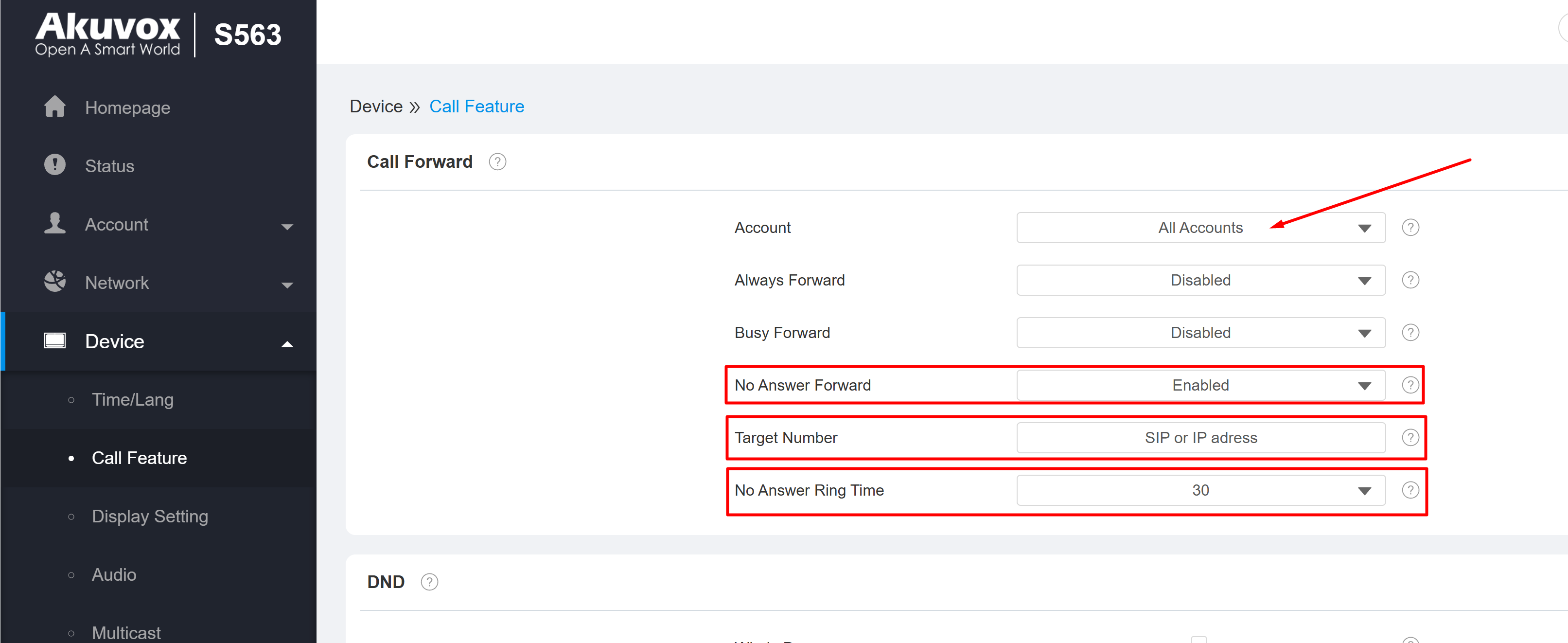Open help icon next to DND heading
The width and height of the screenshot is (1568, 643).
[x=429, y=582]
